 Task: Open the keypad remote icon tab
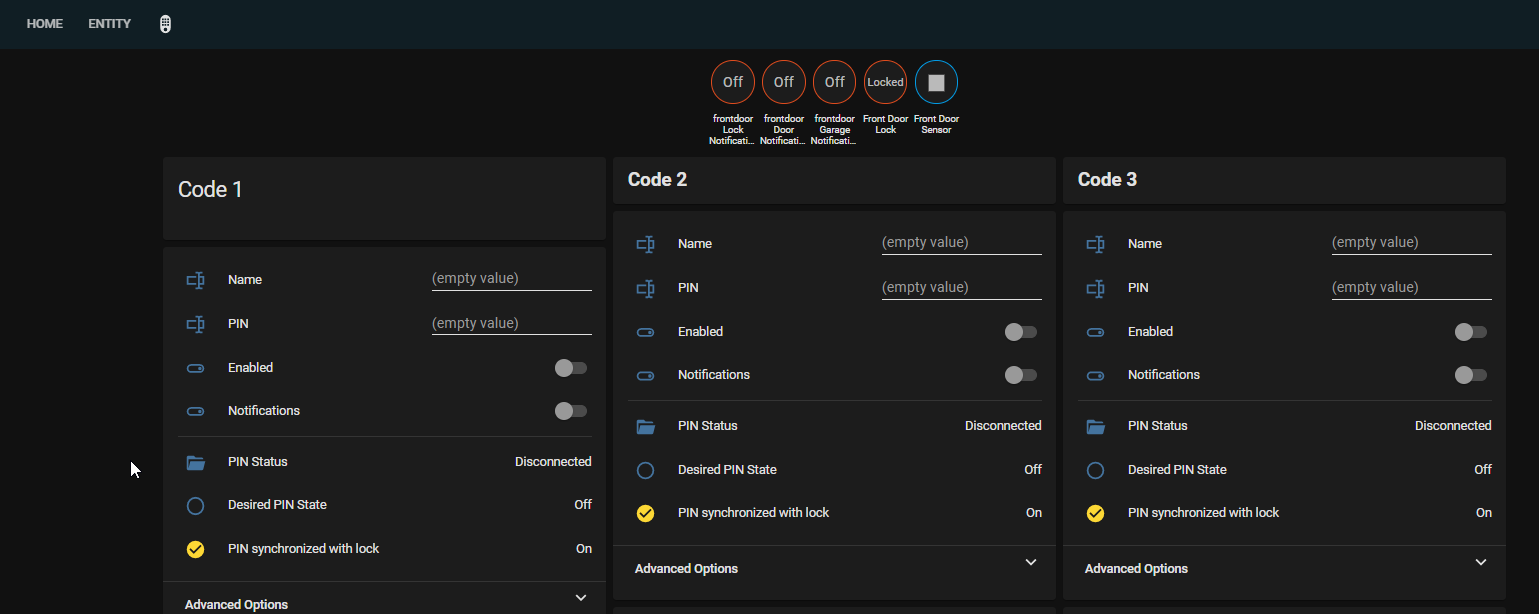(165, 24)
